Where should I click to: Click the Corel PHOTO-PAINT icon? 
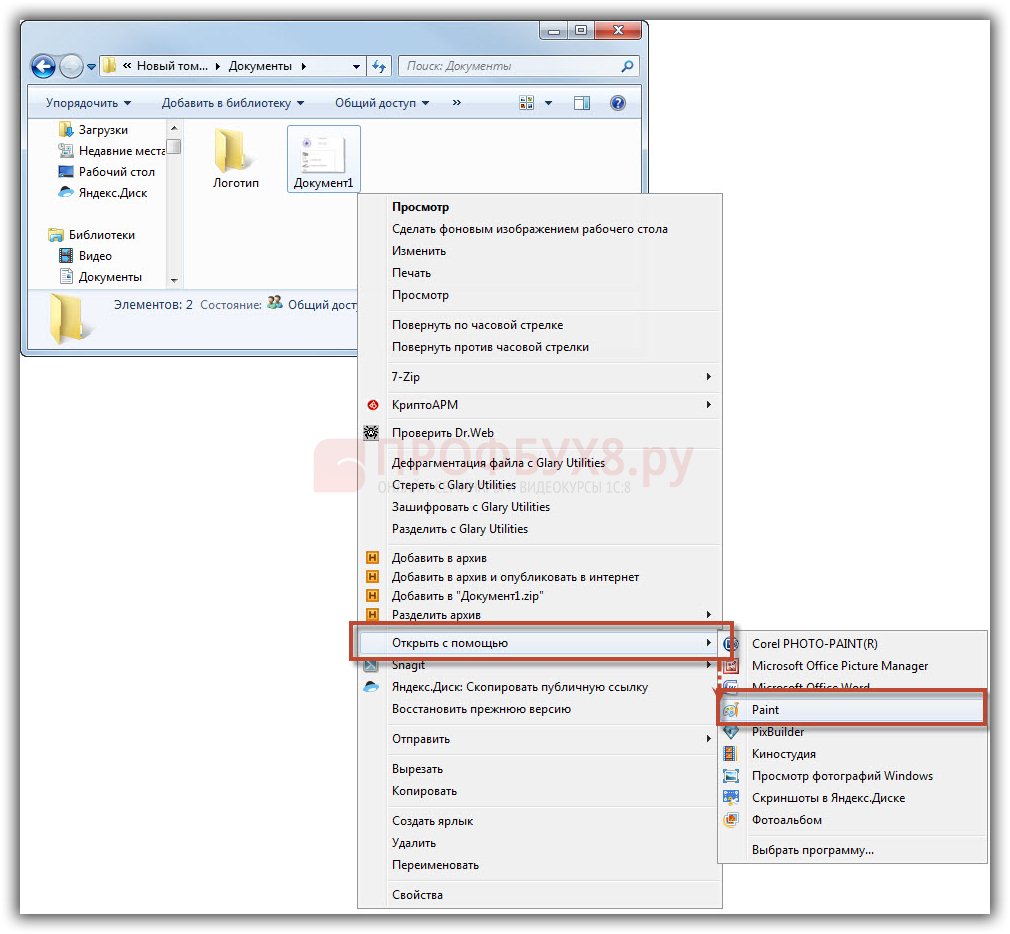pos(731,644)
